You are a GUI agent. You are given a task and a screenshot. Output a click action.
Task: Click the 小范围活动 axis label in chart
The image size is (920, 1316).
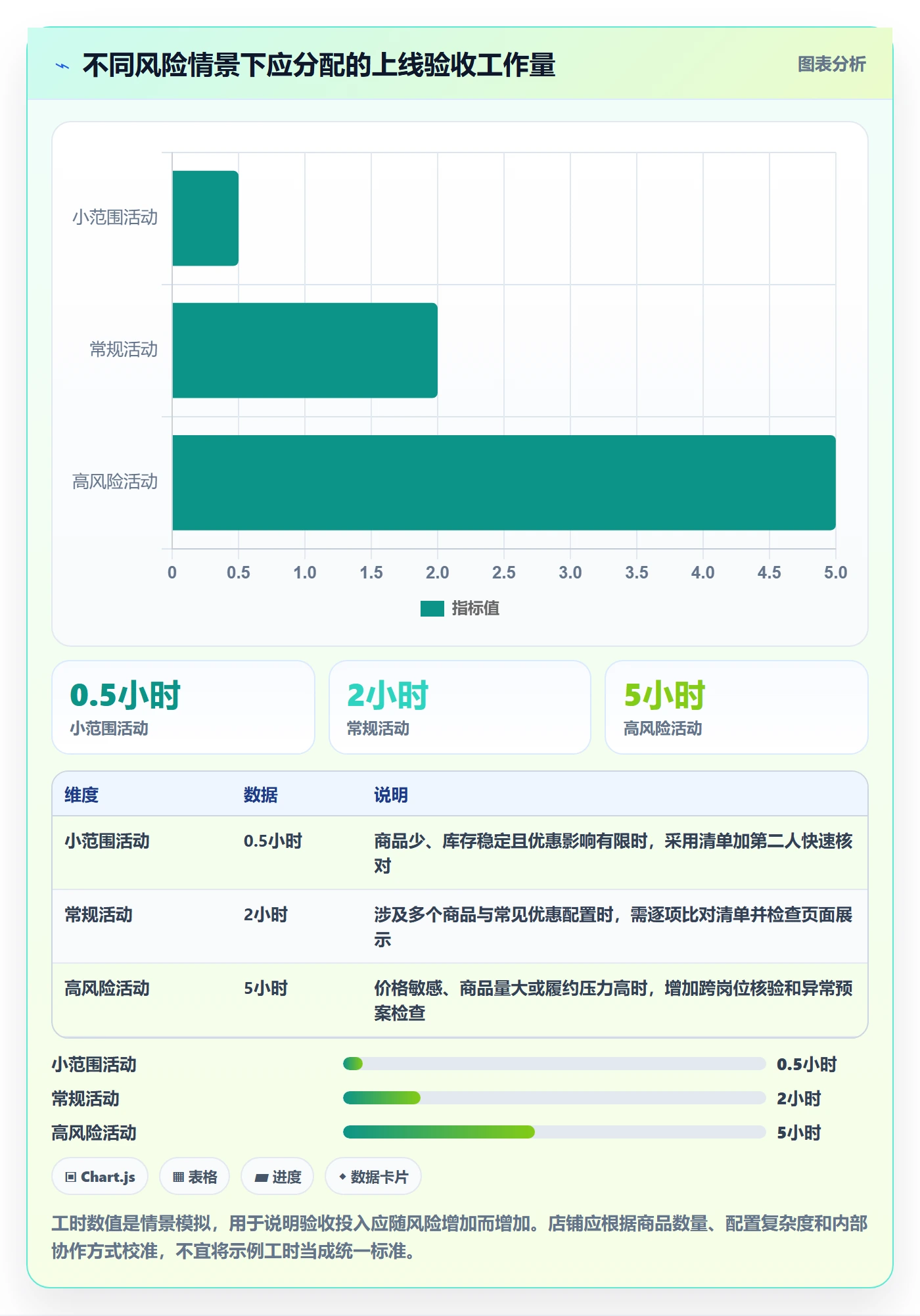(115, 218)
